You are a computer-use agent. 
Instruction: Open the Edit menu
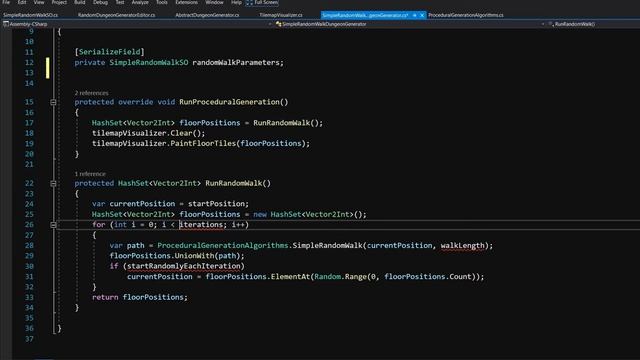(22, 2)
